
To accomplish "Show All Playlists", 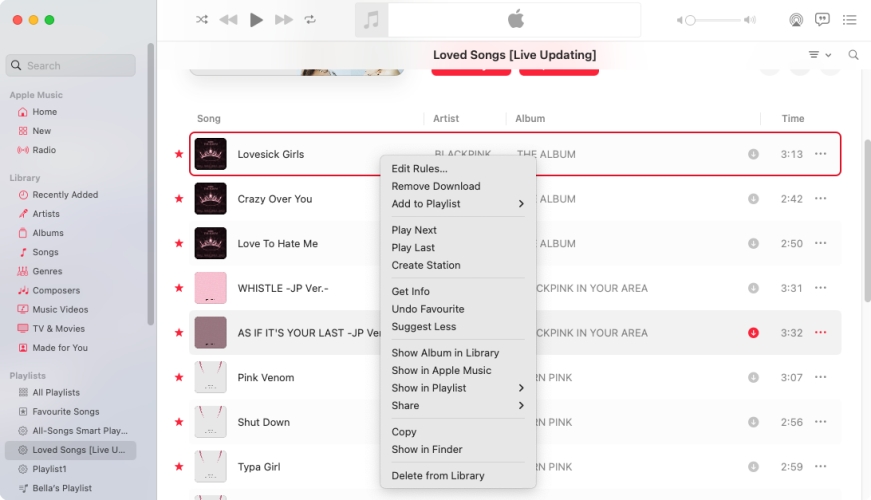I will [x=56, y=392].
